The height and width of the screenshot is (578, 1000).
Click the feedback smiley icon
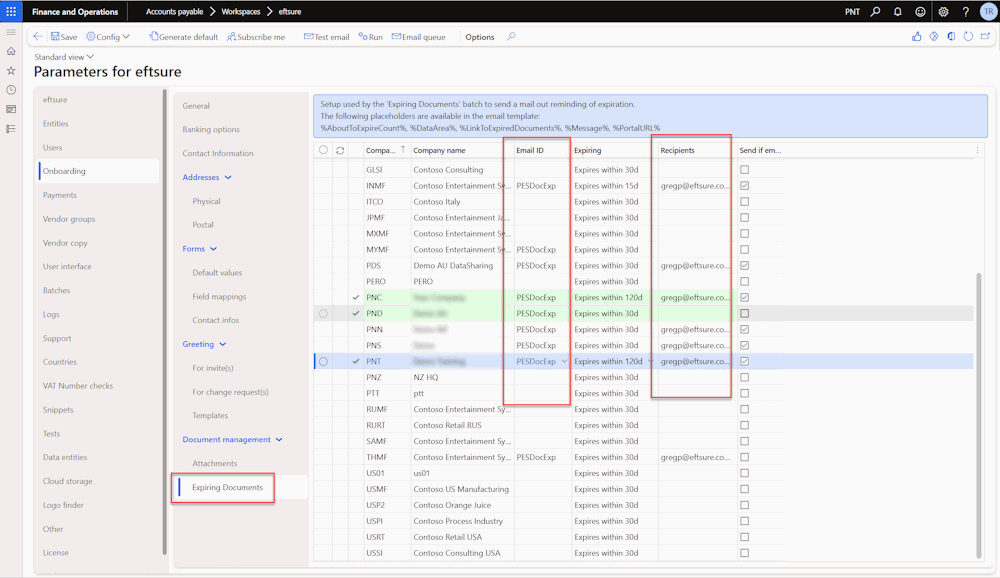point(920,11)
